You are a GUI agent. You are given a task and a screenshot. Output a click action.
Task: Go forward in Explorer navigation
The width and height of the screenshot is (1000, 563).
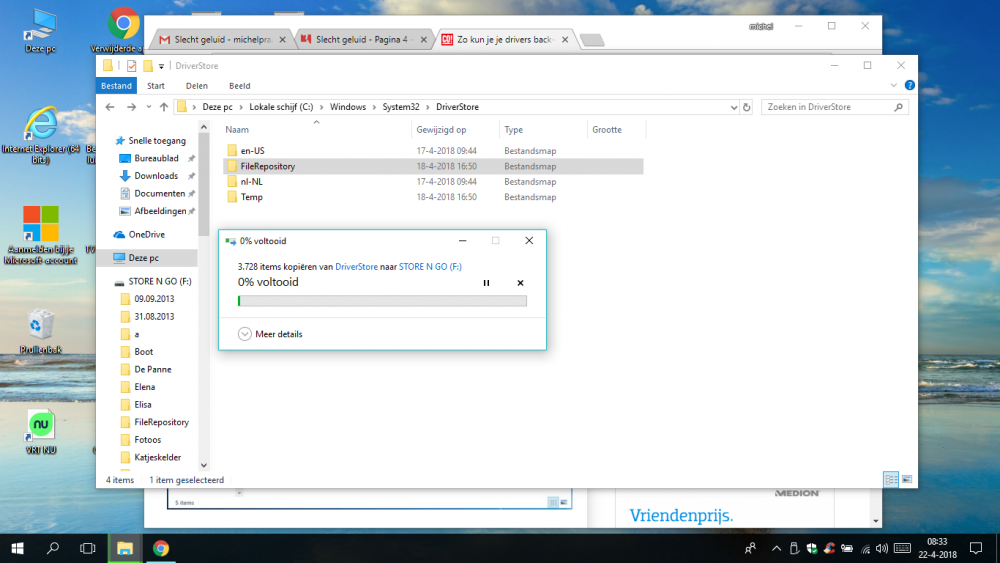pos(131,107)
